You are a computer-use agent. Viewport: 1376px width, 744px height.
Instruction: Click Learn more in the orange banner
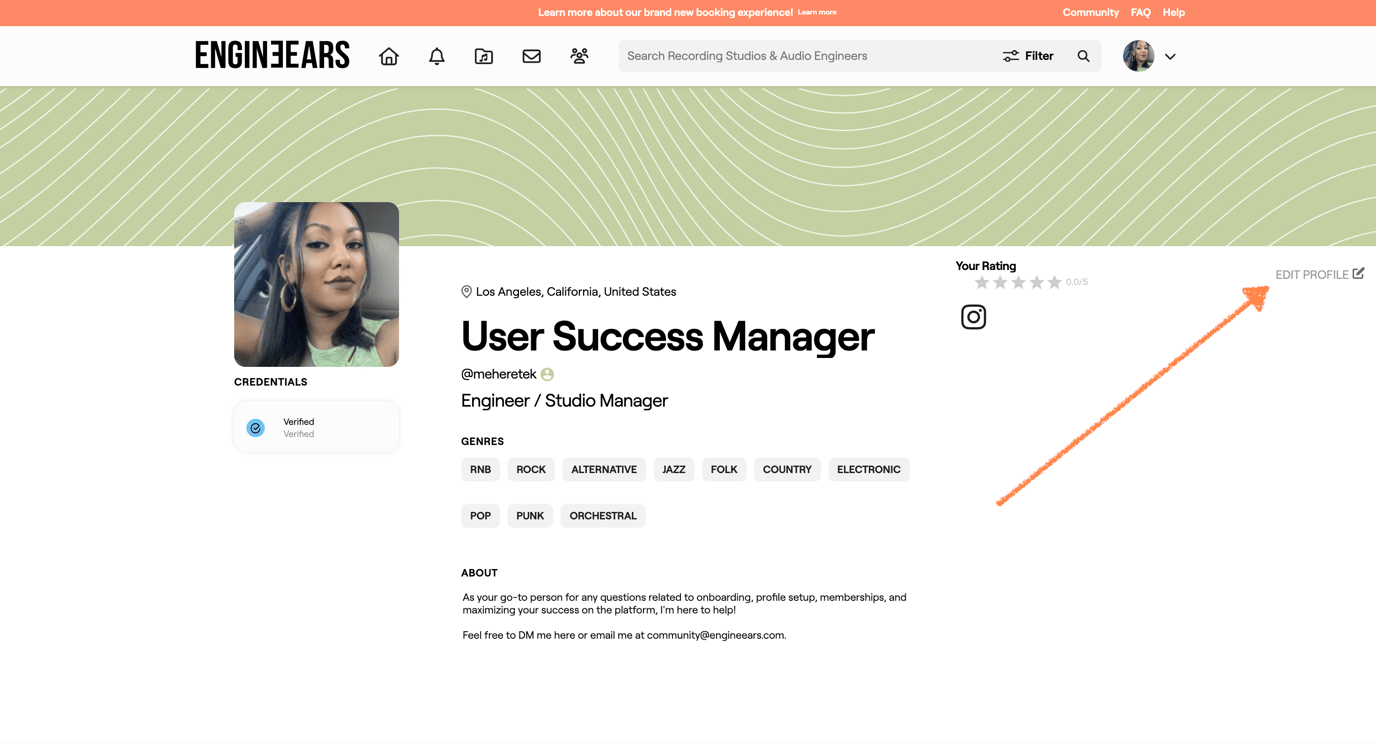coord(816,12)
